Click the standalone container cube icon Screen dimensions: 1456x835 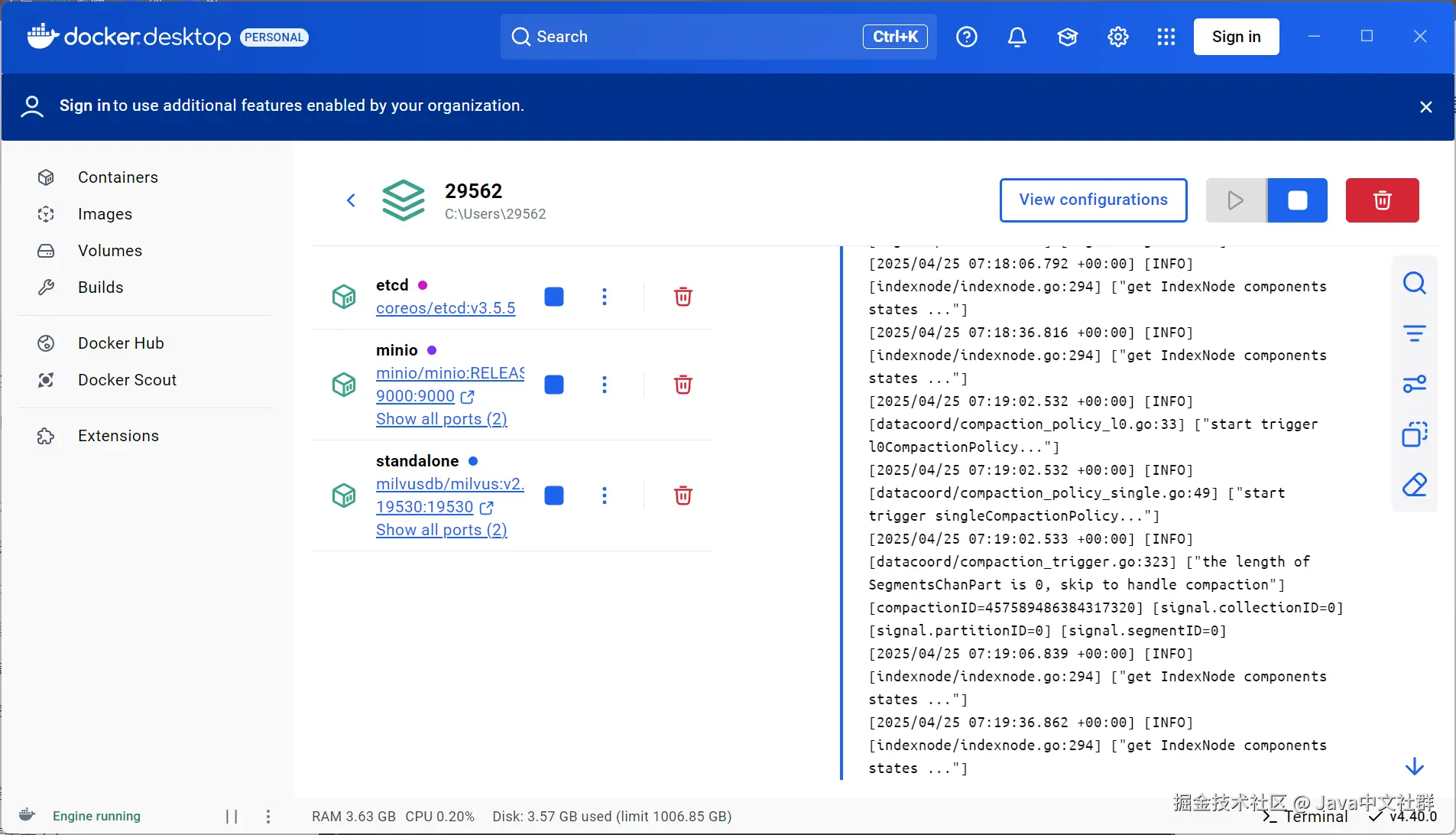click(x=344, y=495)
